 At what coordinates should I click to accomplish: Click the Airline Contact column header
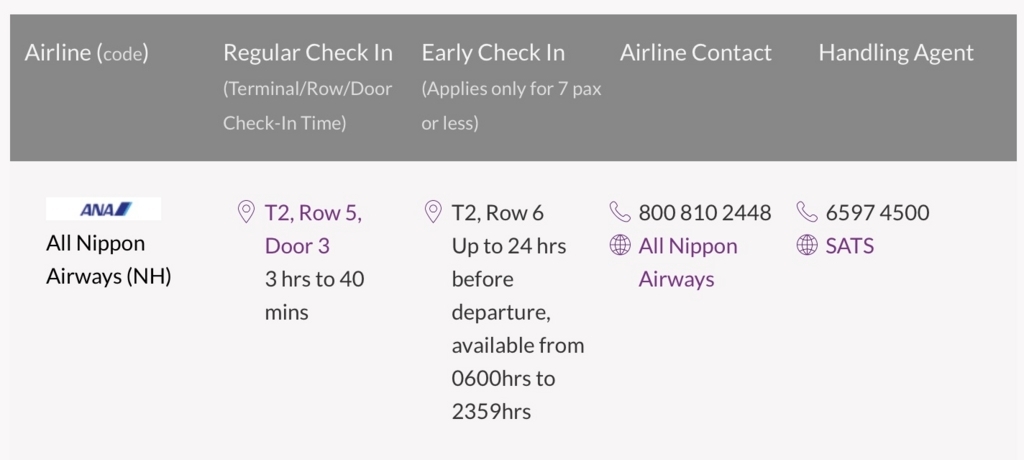pyautogui.click(x=696, y=53)
